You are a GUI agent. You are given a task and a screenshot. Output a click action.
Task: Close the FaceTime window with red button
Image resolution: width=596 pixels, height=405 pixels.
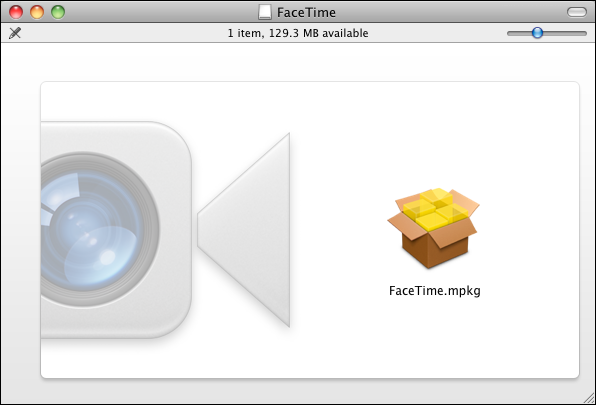tap(16, 12)
